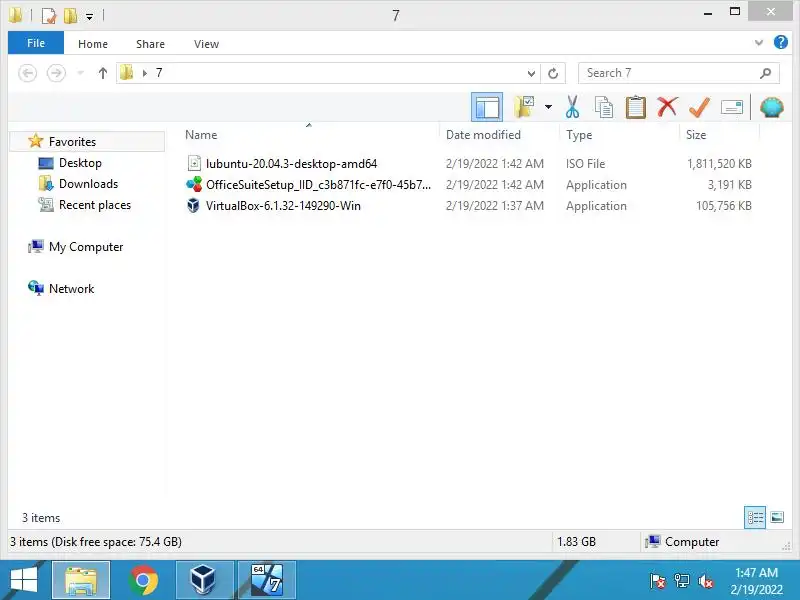Open the 64-bit 7 taskbar application

coord(267,580)
